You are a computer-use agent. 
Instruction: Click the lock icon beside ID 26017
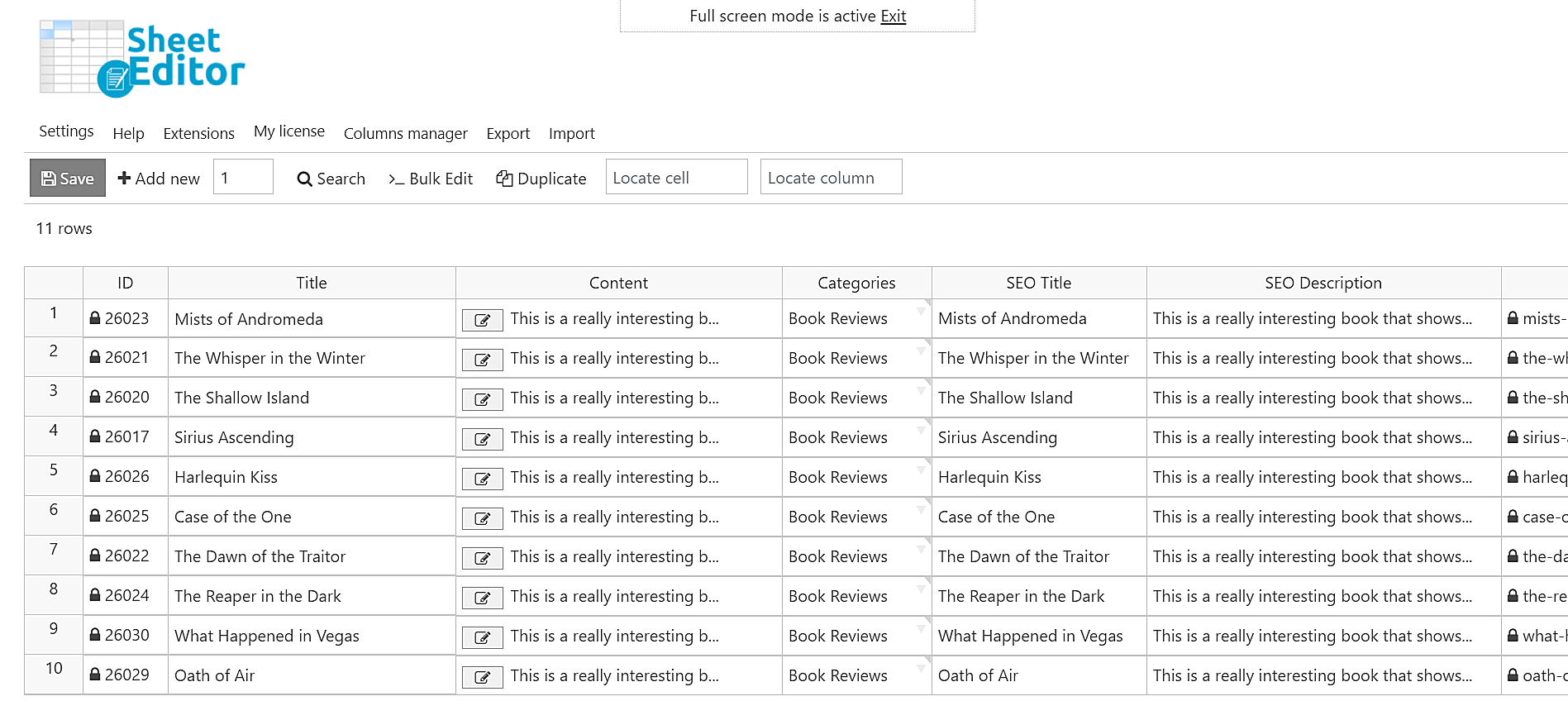pyautogui.click(x=95, y=436)
